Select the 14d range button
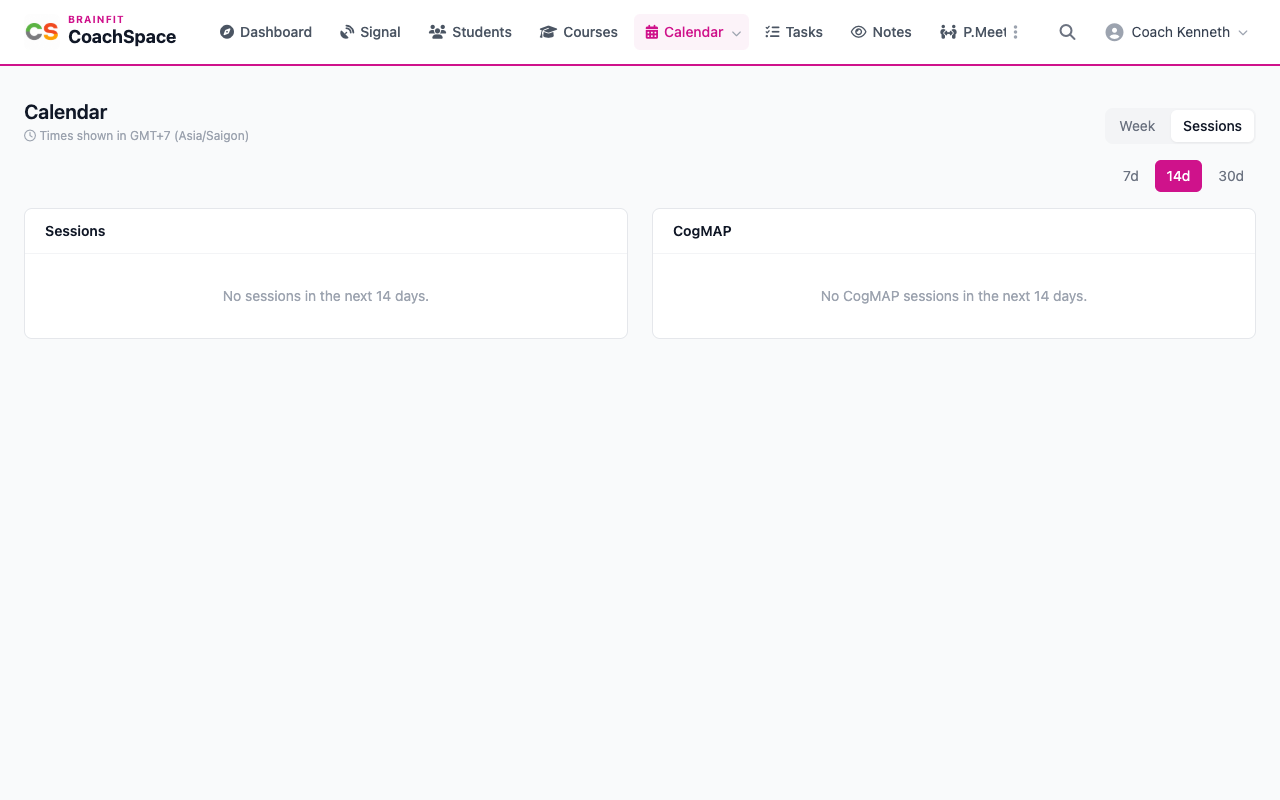The height and width of the screenshot is (800, 1280). 1178,176
